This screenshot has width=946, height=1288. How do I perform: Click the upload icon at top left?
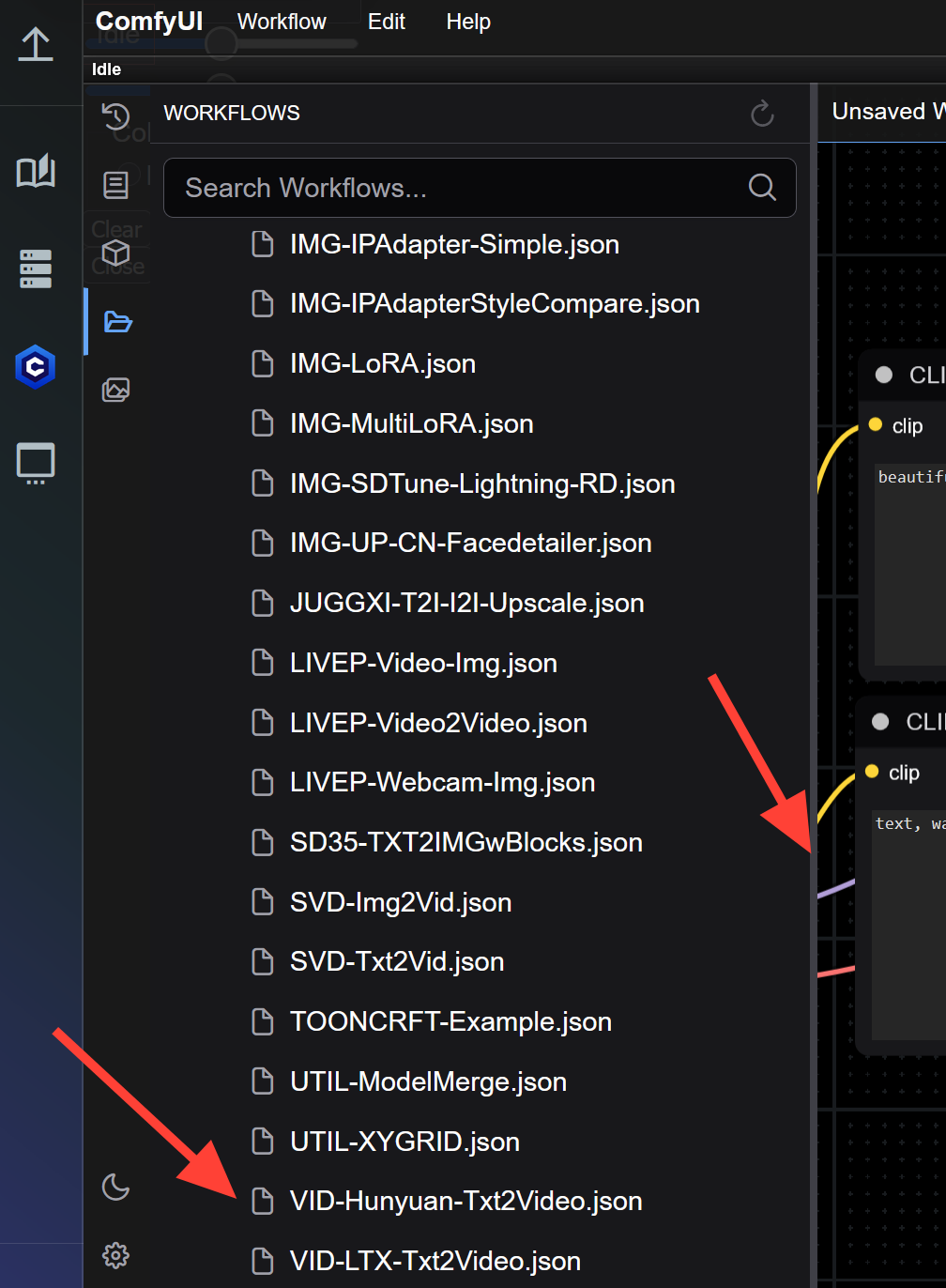point(35,44)
